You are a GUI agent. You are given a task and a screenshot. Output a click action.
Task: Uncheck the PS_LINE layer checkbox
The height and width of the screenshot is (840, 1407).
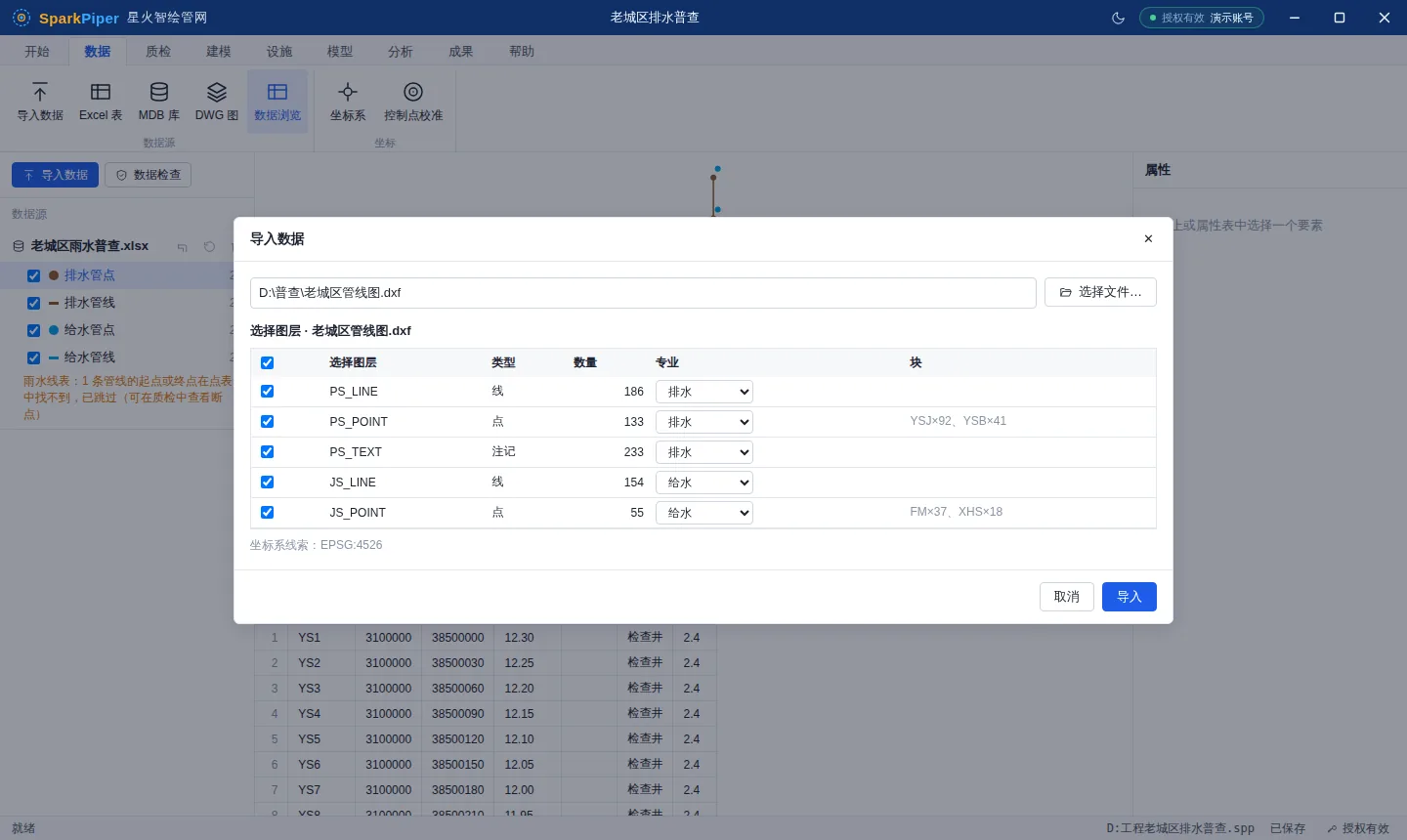tap(267, 391)
